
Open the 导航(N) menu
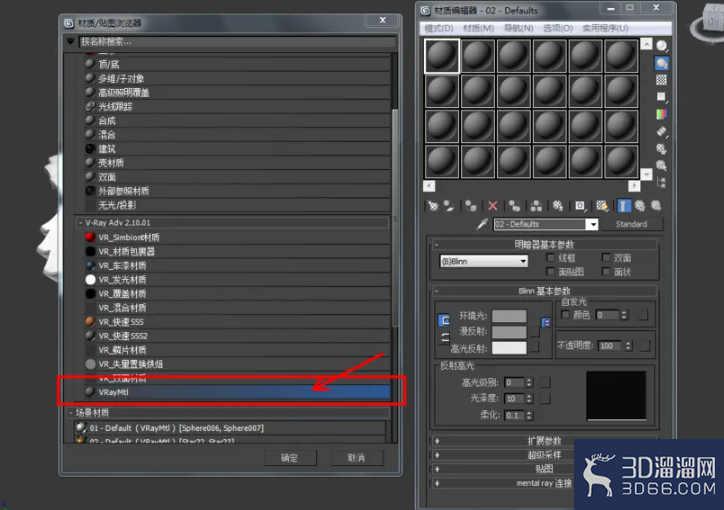(x=519, y=29)
